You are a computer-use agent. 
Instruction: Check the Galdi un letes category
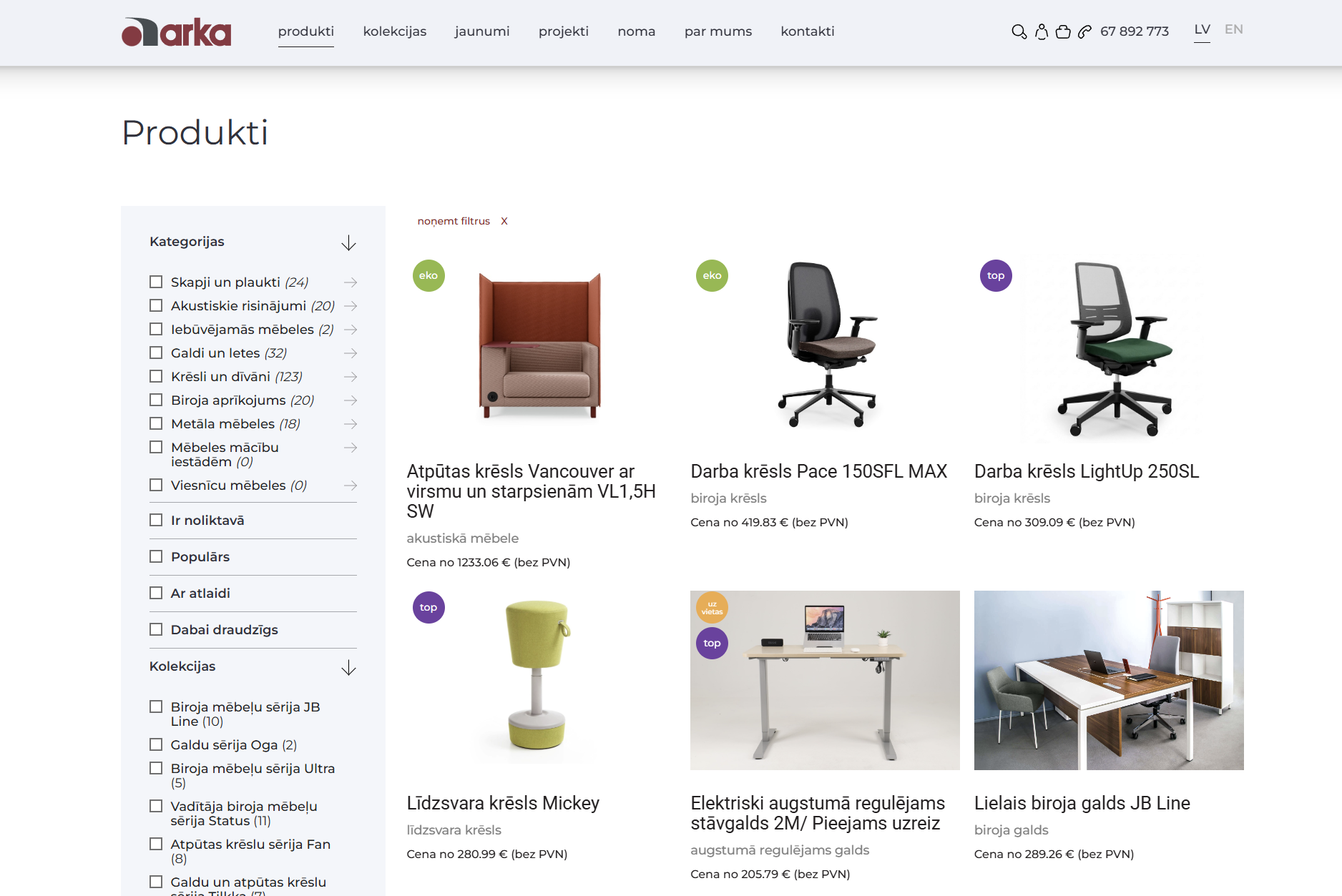click(156, 353)
